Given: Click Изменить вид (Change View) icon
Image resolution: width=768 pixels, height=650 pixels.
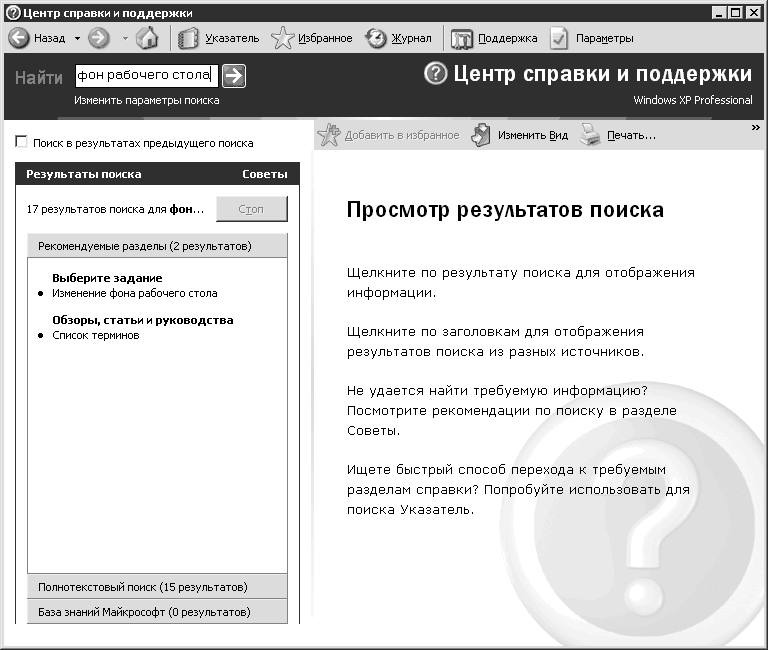Looking at the screenshot, I should coord(482,136).
